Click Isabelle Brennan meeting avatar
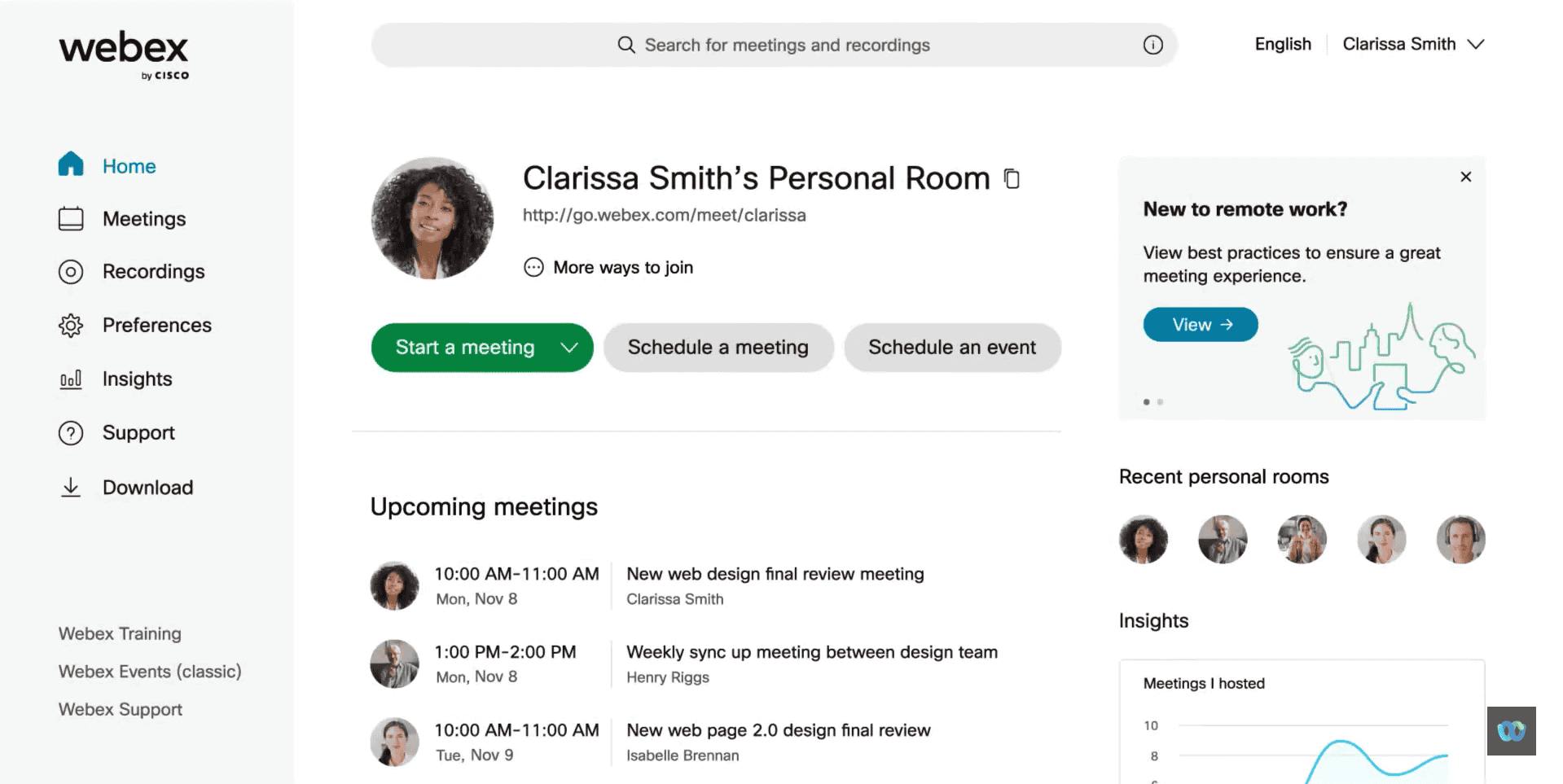Viewport: 1563px width, 784px height. coord(395,742)
